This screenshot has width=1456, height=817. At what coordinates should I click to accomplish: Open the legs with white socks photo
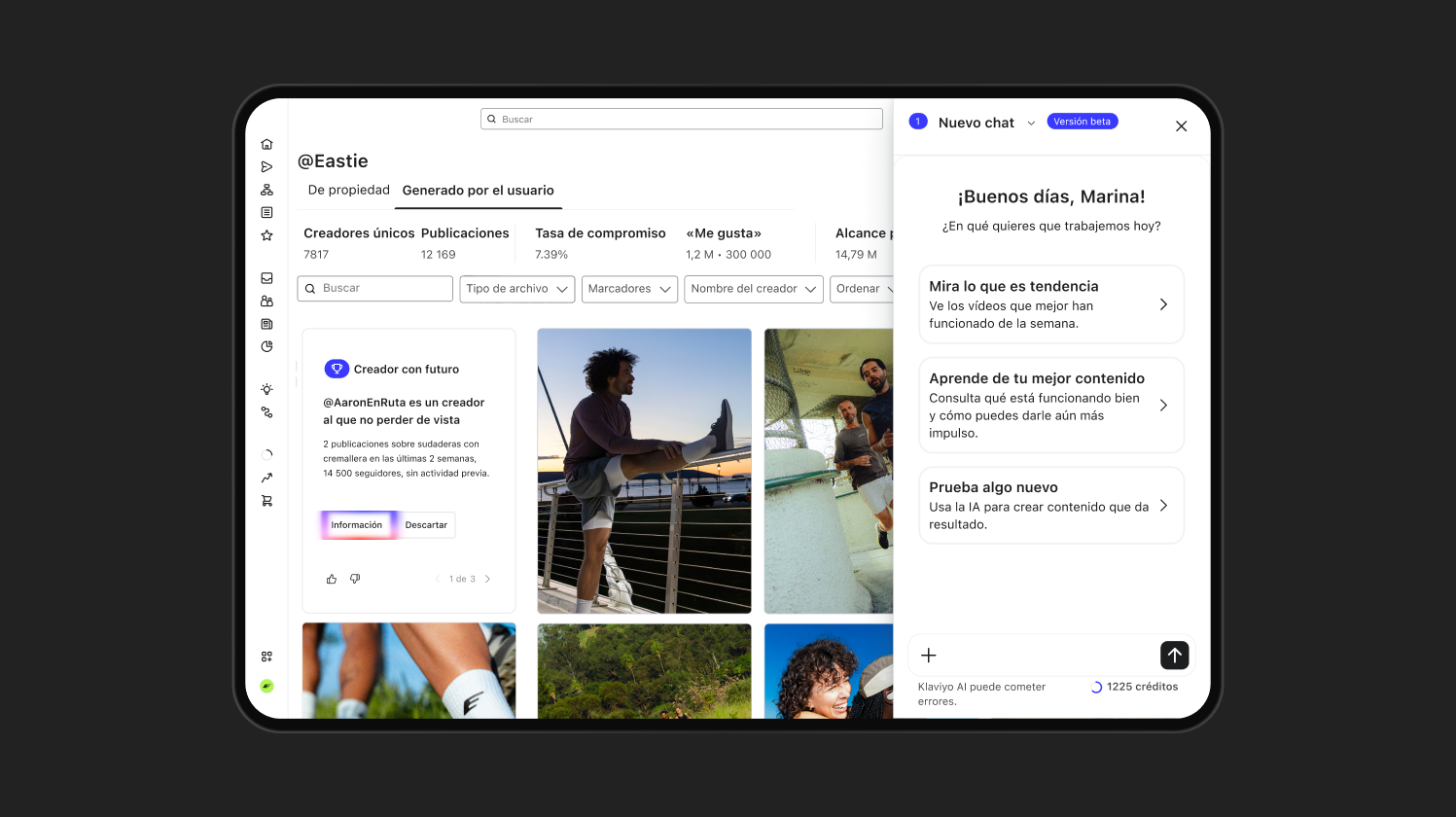[409, 671]
